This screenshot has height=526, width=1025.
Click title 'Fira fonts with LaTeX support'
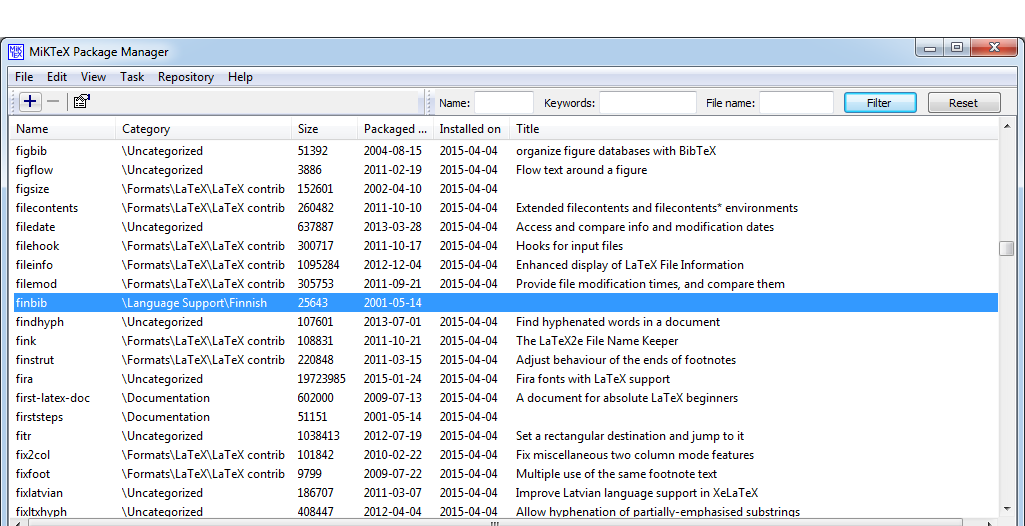point(593,379)
